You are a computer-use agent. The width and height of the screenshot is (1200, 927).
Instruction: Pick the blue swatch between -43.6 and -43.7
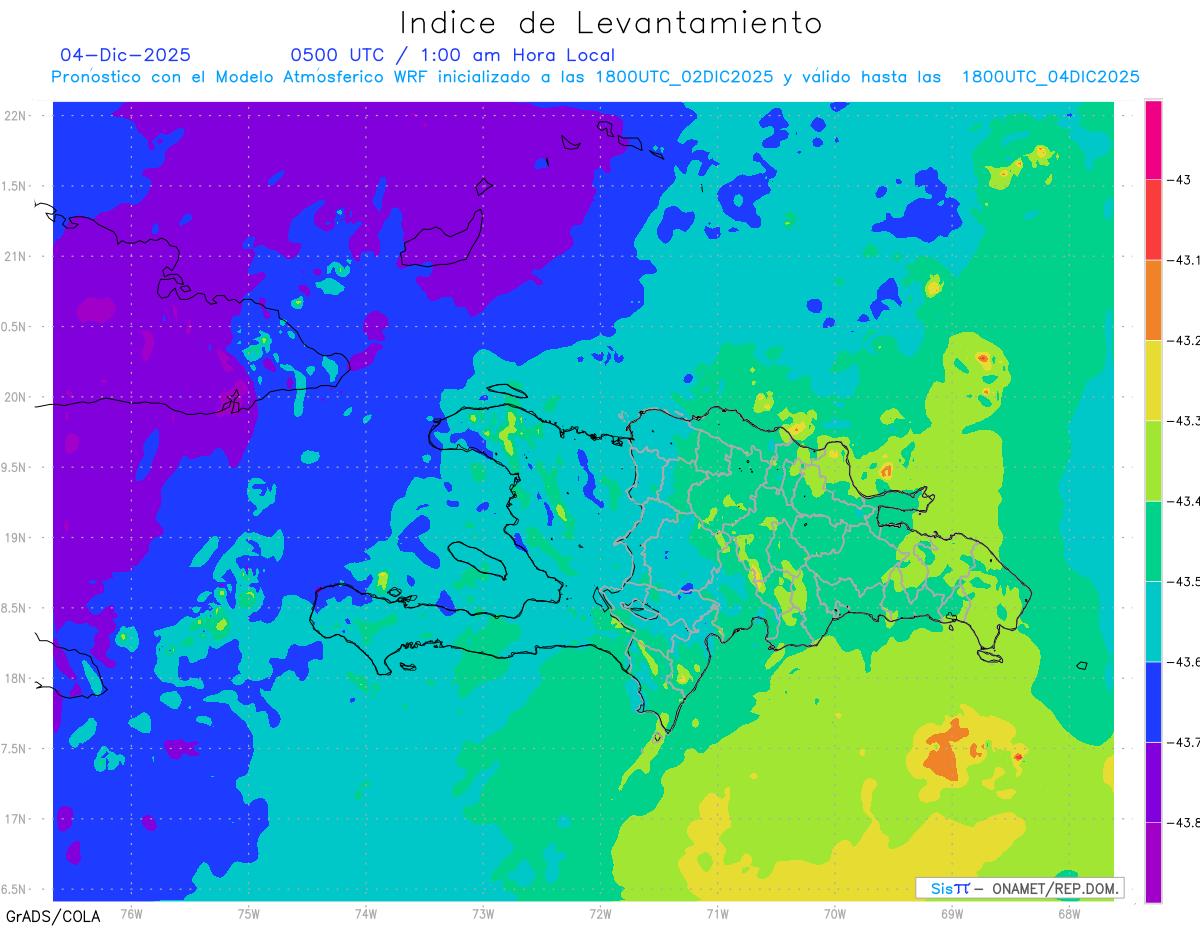coord(1153,701)
